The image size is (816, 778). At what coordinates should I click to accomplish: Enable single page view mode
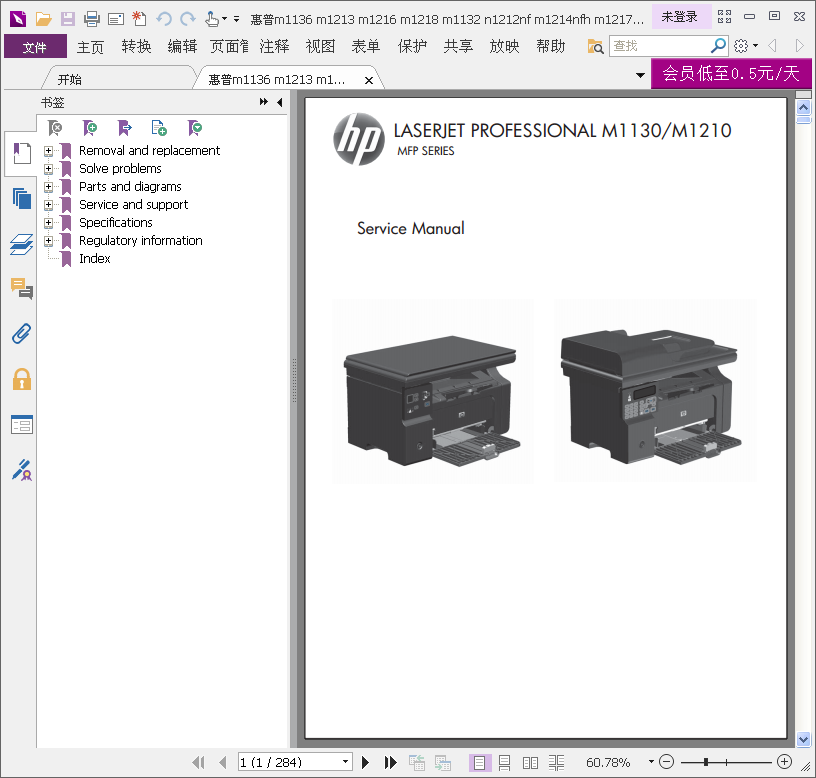coord(479,763)
